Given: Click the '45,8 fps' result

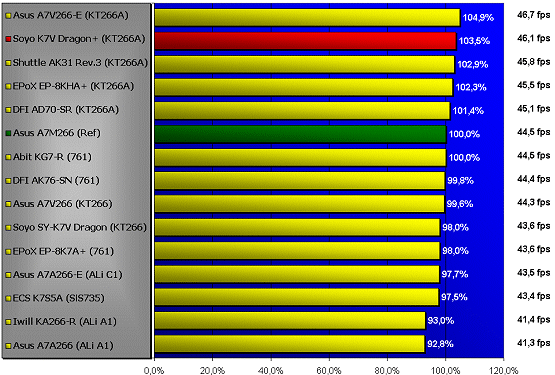Looking at the screenshot, I should pos(534,62).
